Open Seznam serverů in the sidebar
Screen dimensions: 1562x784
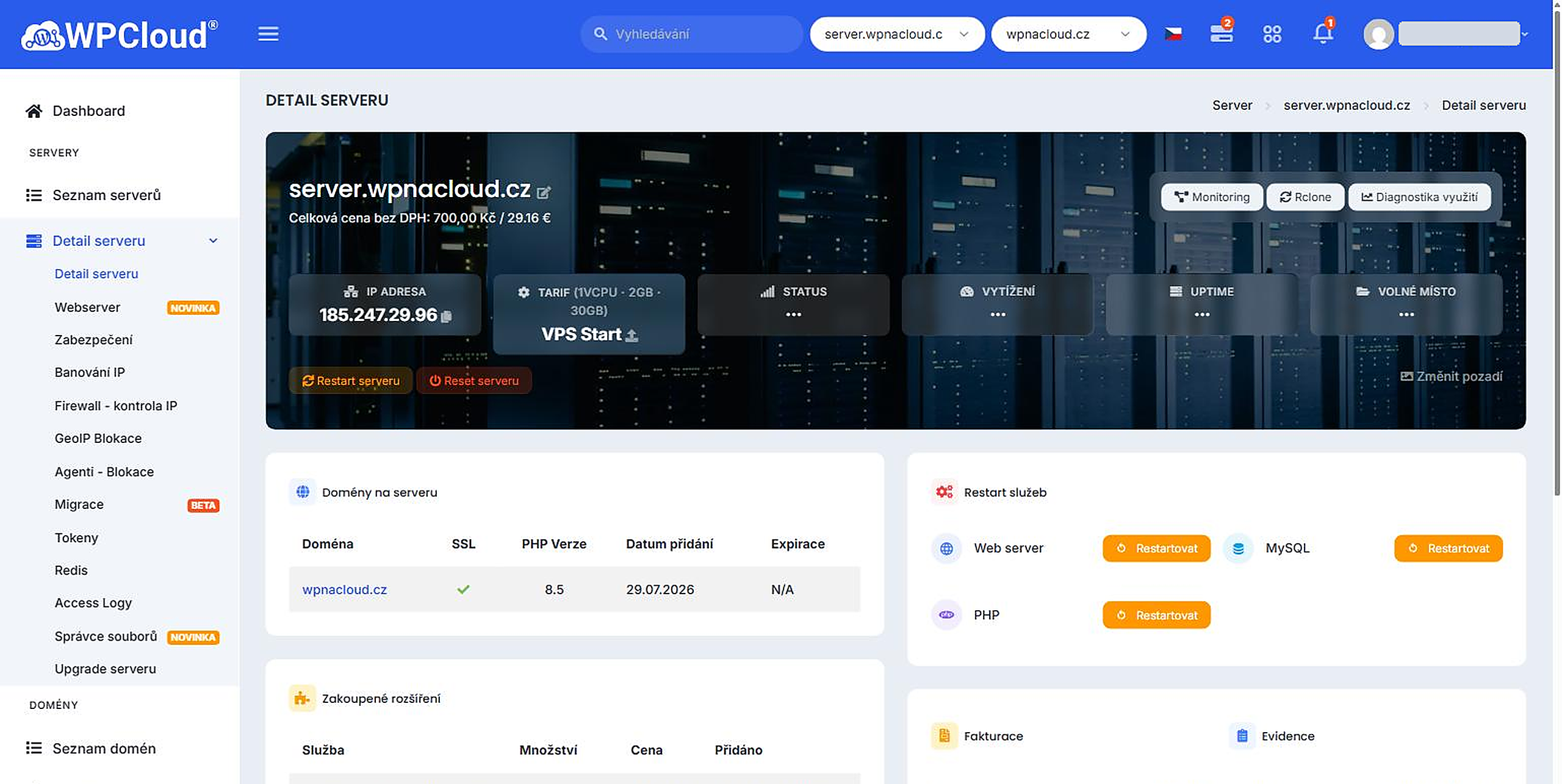coord(107,195)
